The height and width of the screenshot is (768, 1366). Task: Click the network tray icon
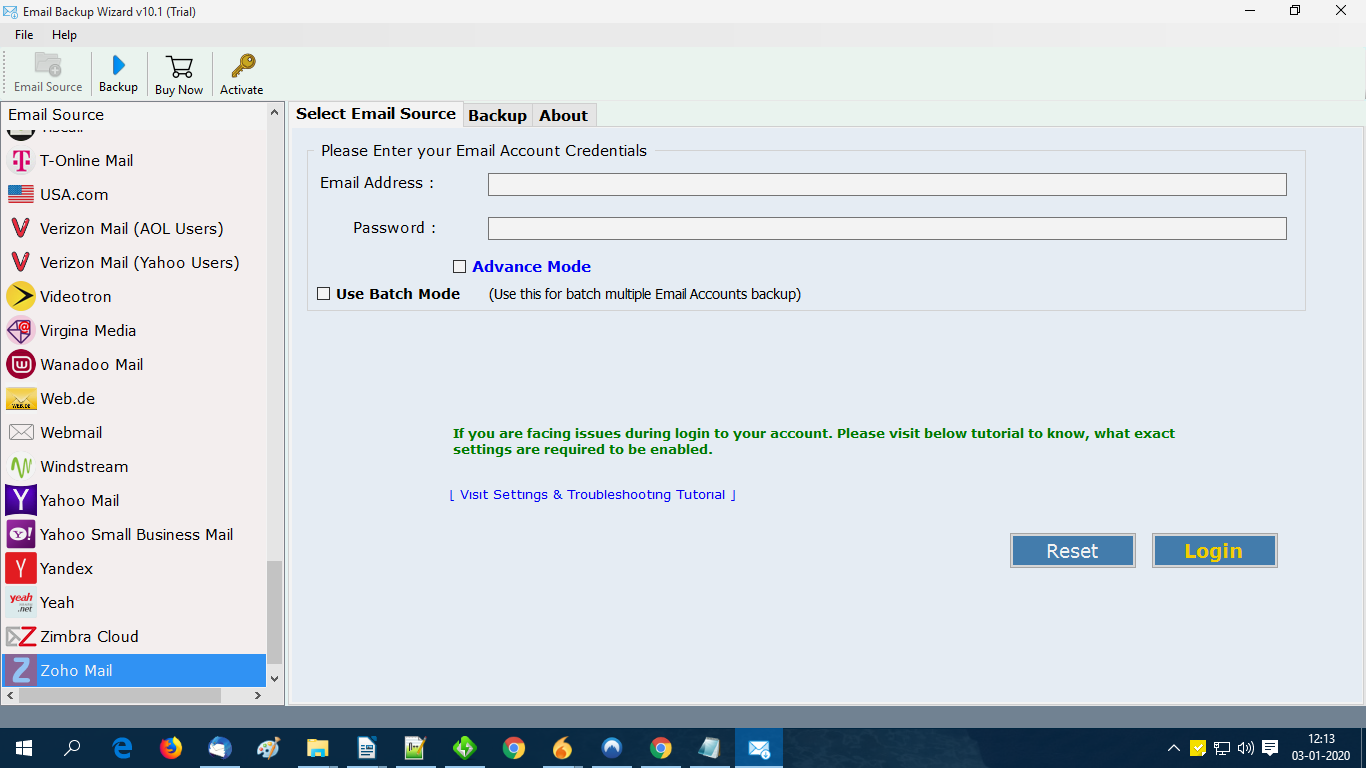click(x=1222, y=748)
